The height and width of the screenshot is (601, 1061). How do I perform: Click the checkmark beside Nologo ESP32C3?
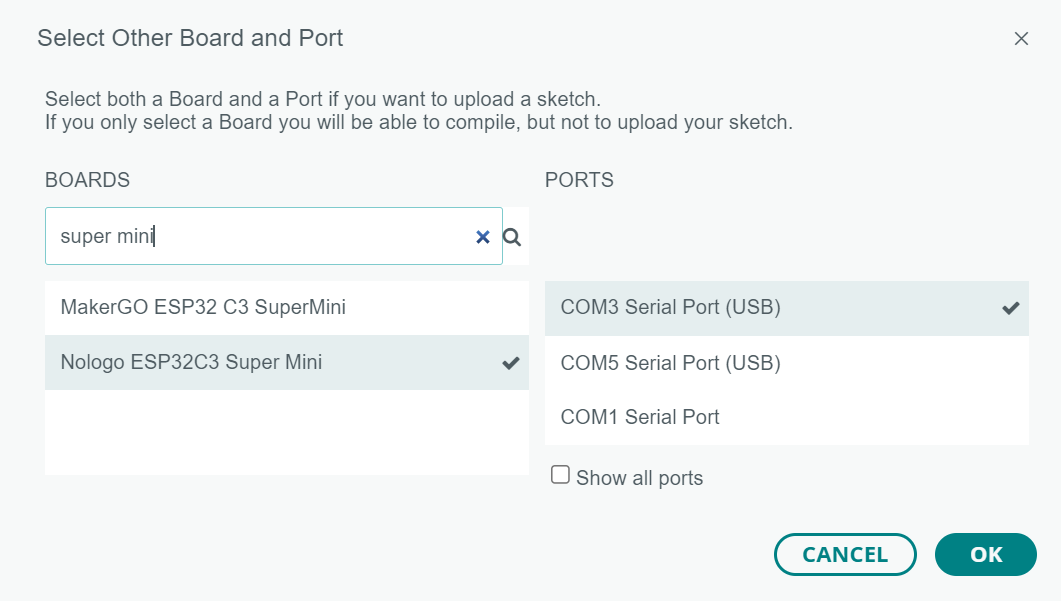pyautogui.click(x=511, y=363)
